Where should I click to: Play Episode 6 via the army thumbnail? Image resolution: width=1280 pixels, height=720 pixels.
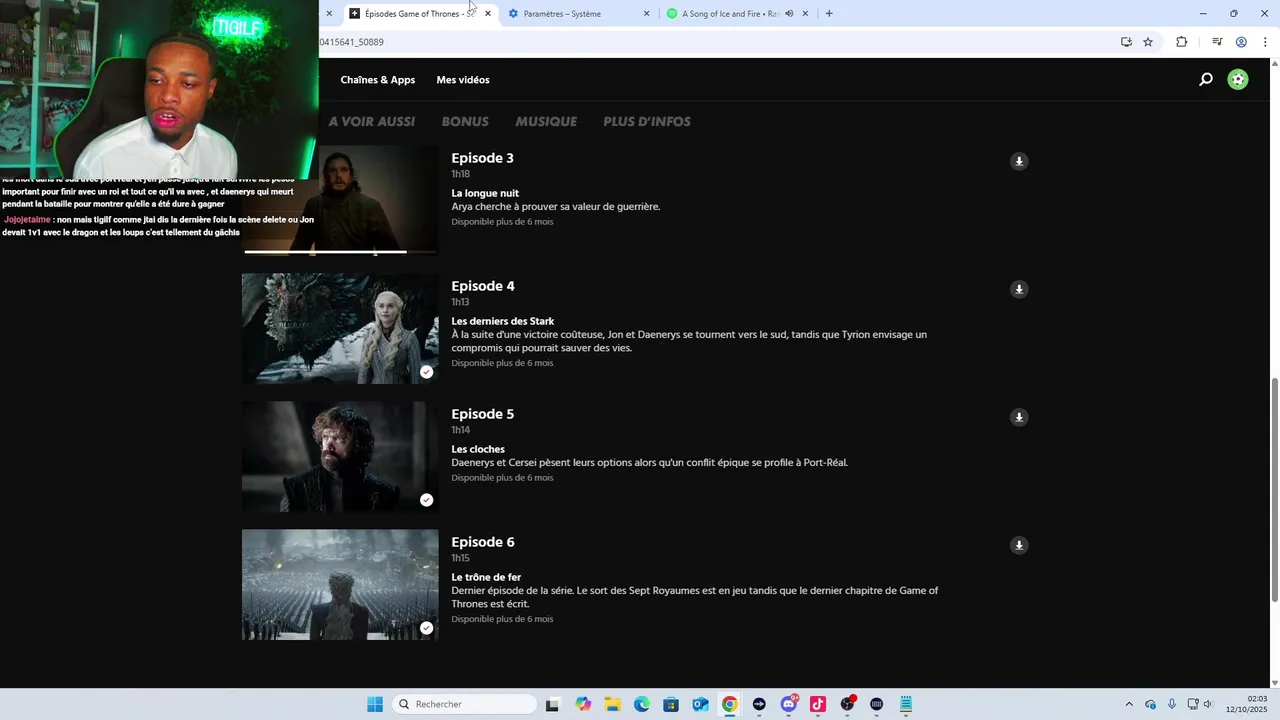click(x=340, y=584)
